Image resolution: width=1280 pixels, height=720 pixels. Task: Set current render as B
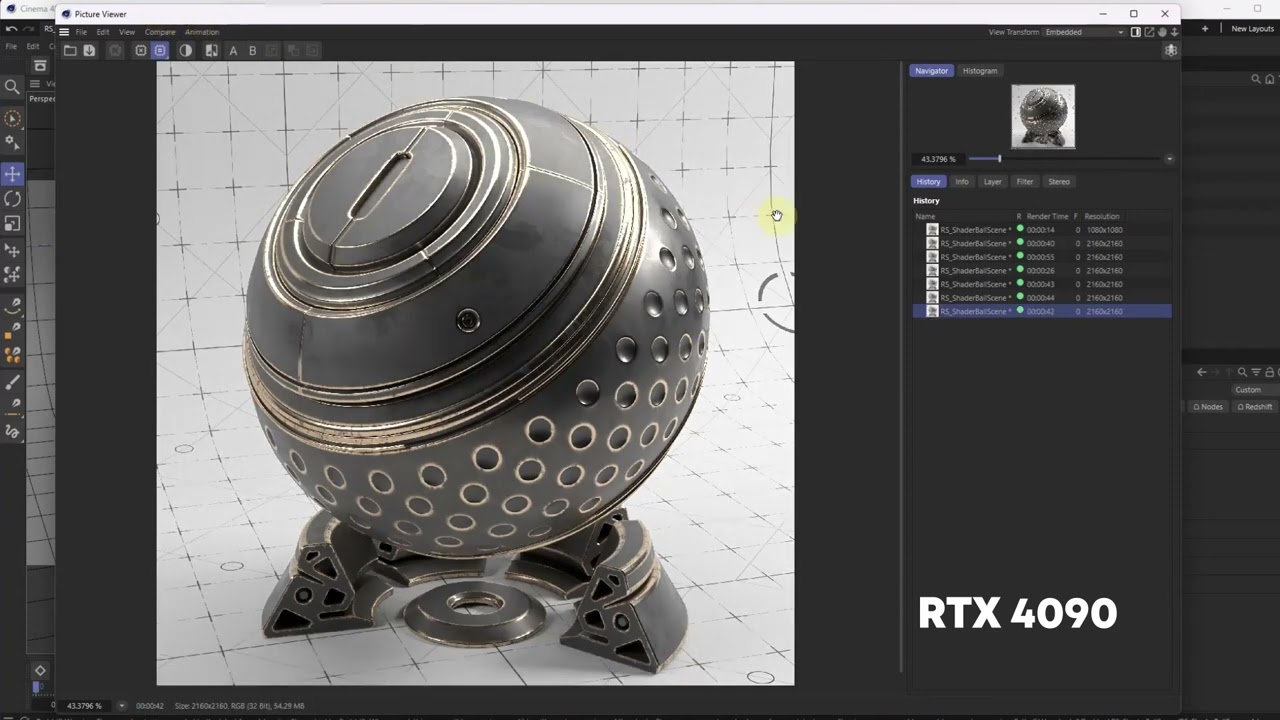tap(252, 50)
